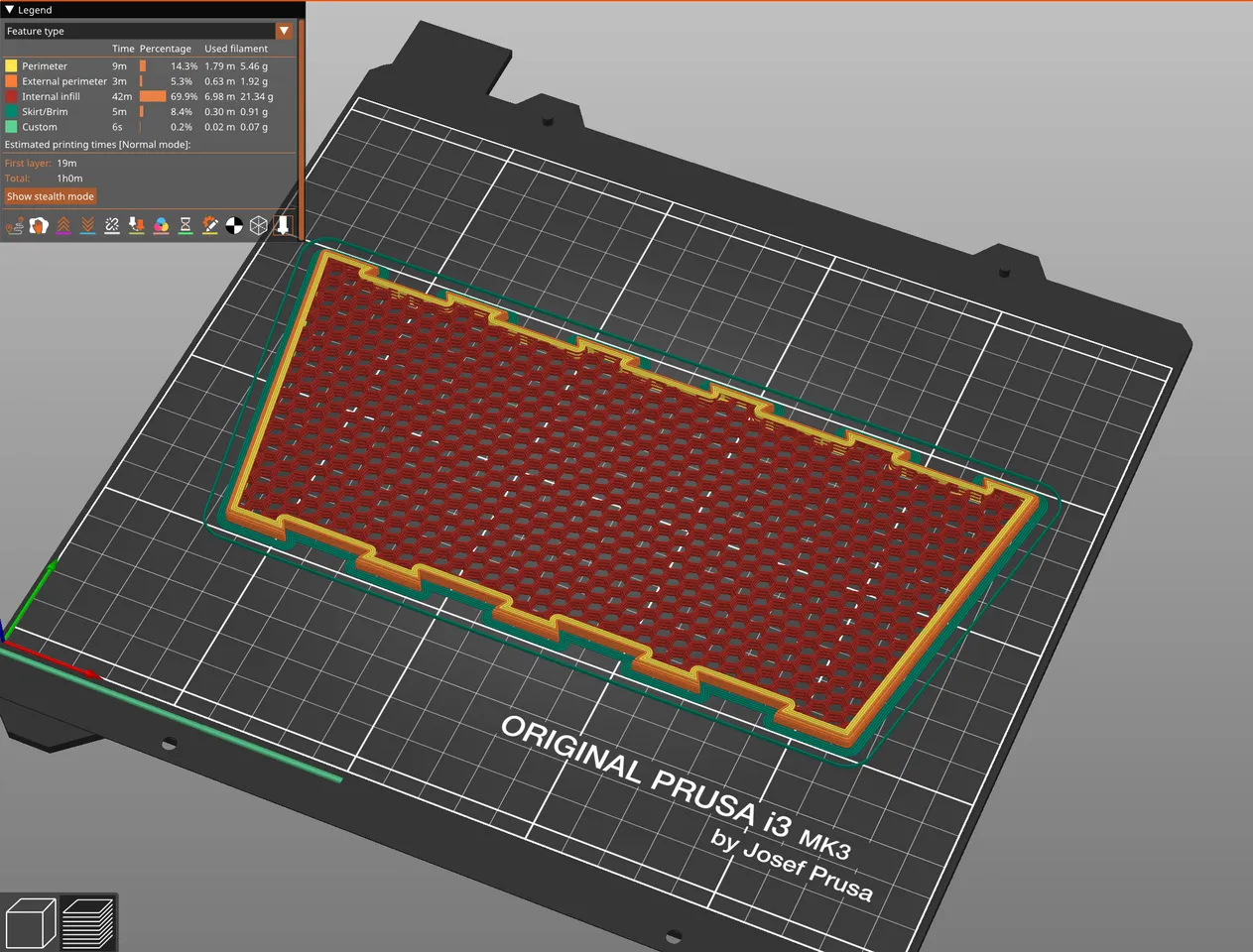
Task: Hide Internal infill feature in legend
Action: (x=51, y=96)
